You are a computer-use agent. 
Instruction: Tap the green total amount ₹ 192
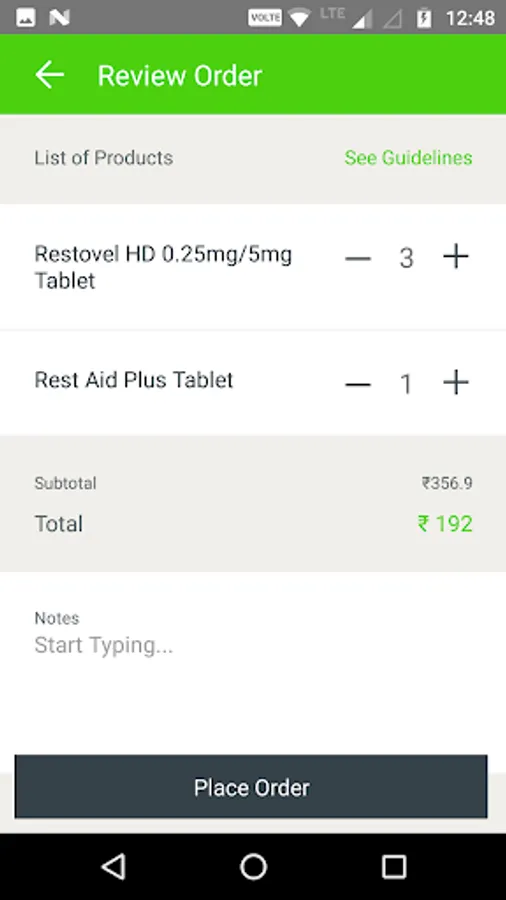445,523
